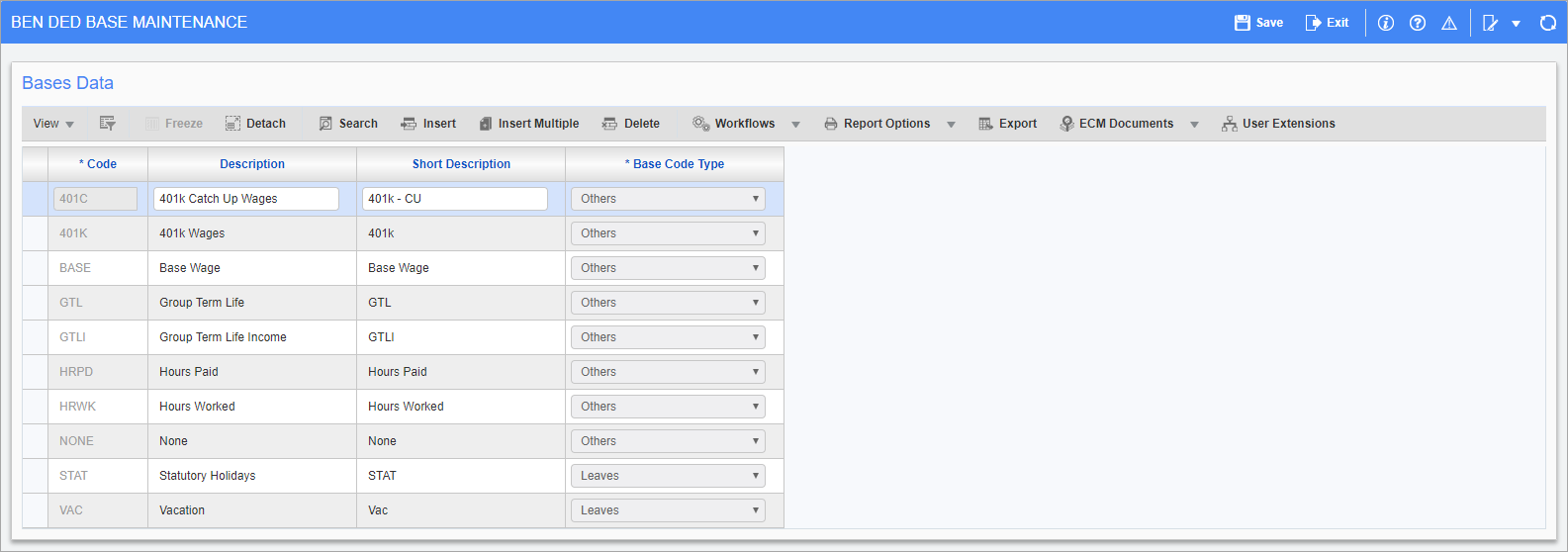Expand the Workflows dropdown arrow
1568x552 pixels.
click(795, 125)
